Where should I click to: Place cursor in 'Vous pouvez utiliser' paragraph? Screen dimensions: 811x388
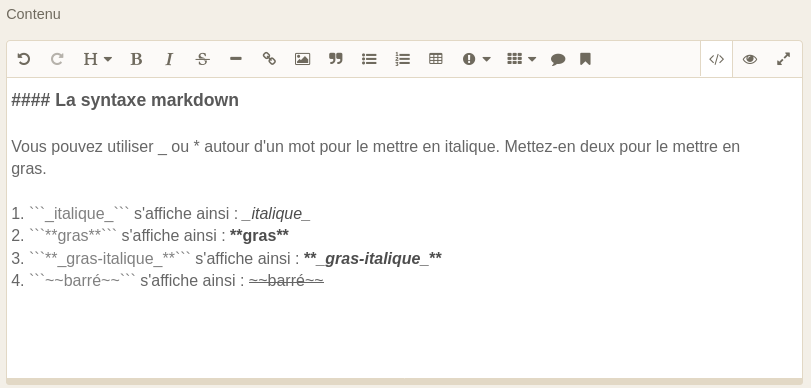(x=376, y=157)
